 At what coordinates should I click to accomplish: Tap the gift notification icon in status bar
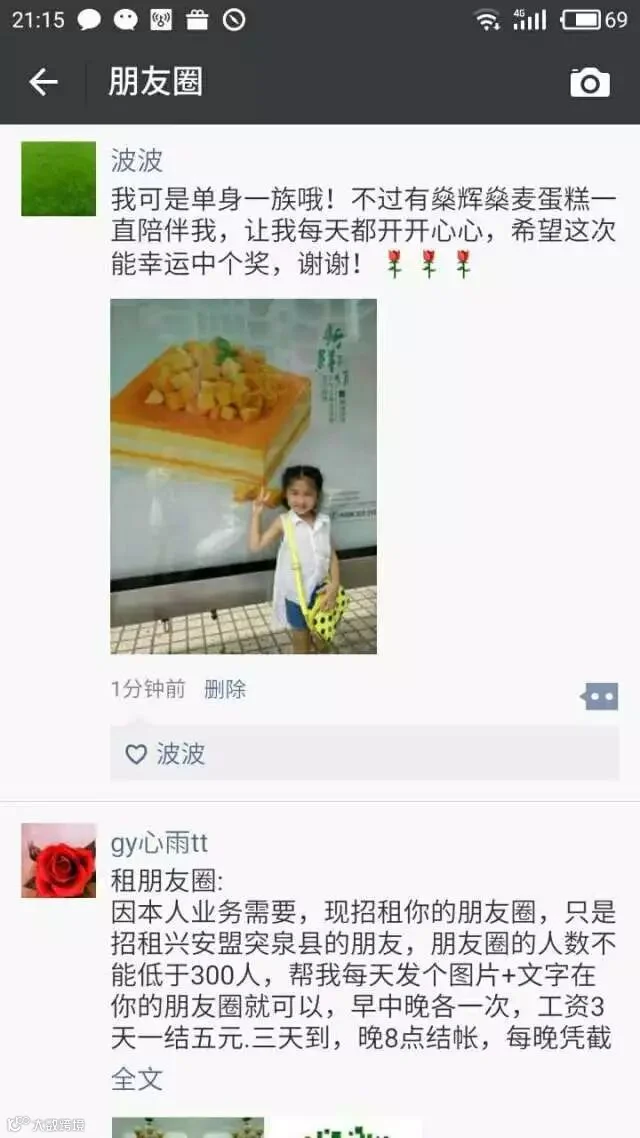coord(197,20)
